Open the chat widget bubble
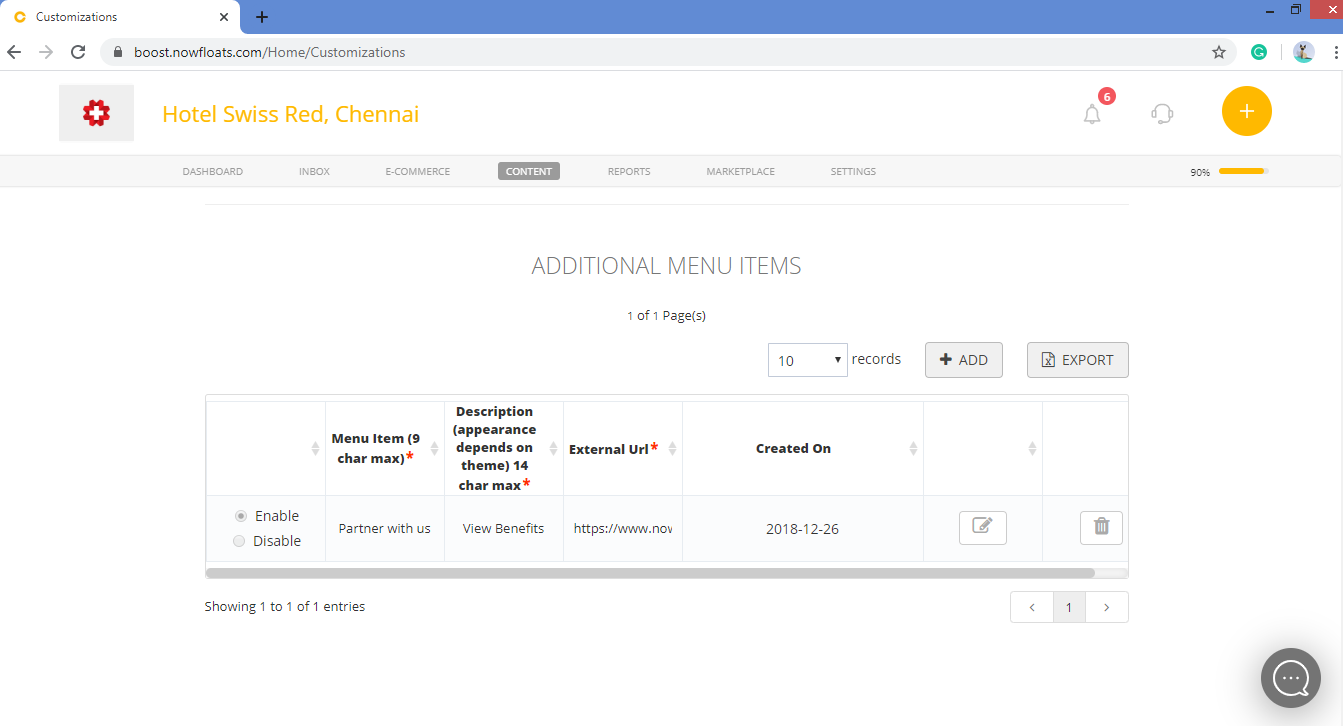Image resolution: width=1343 pixels, height=726 pixels. click(x=1290, y=678)
